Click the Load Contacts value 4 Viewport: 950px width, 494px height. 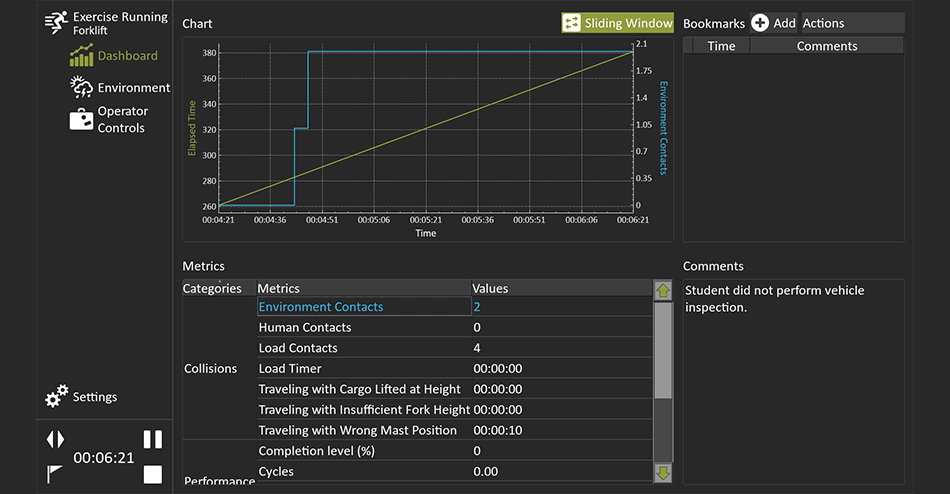[477, 348]
